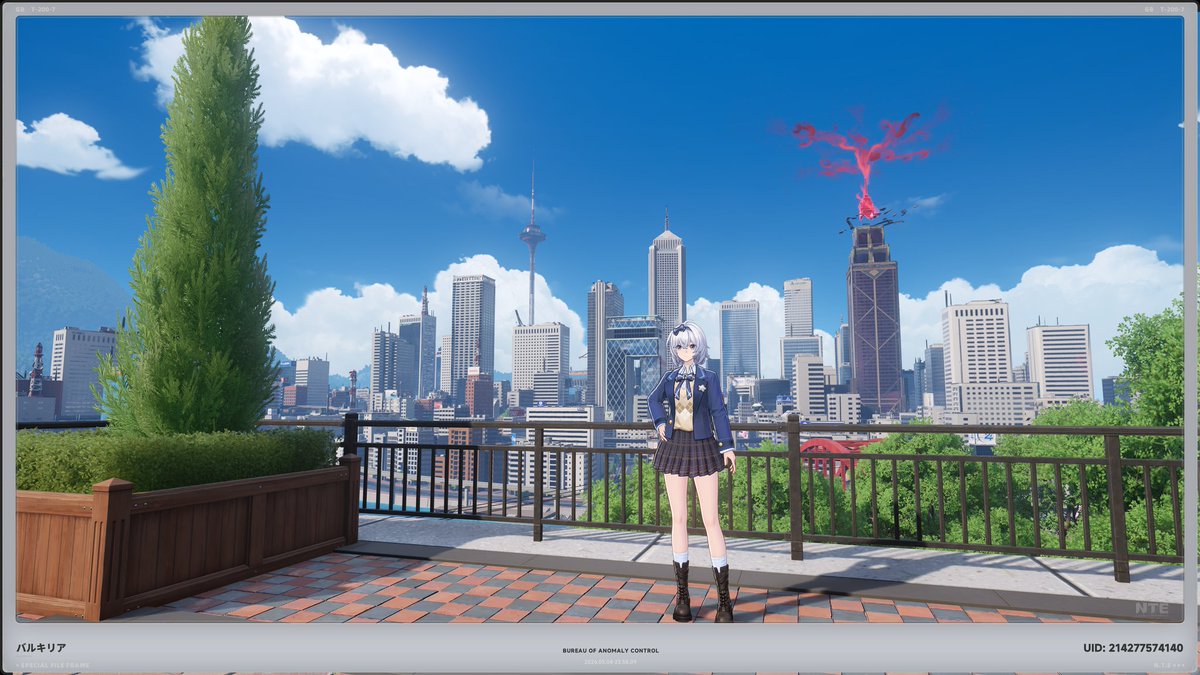Click the UID: 214277574140 text

tap(1133, 648)
